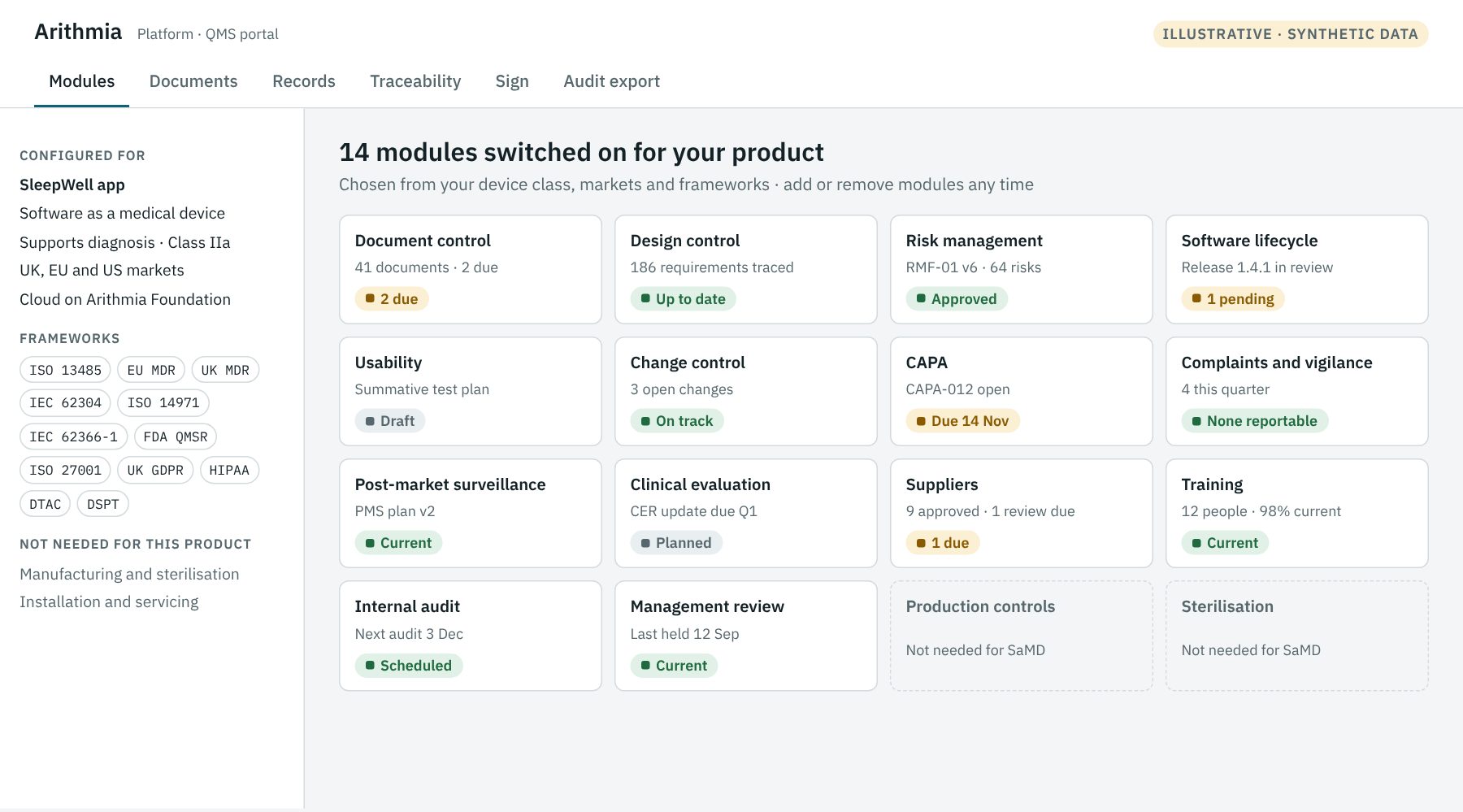
Task: Click 'Next audit 3 Dec' text
Action: [x=409, y=634]
